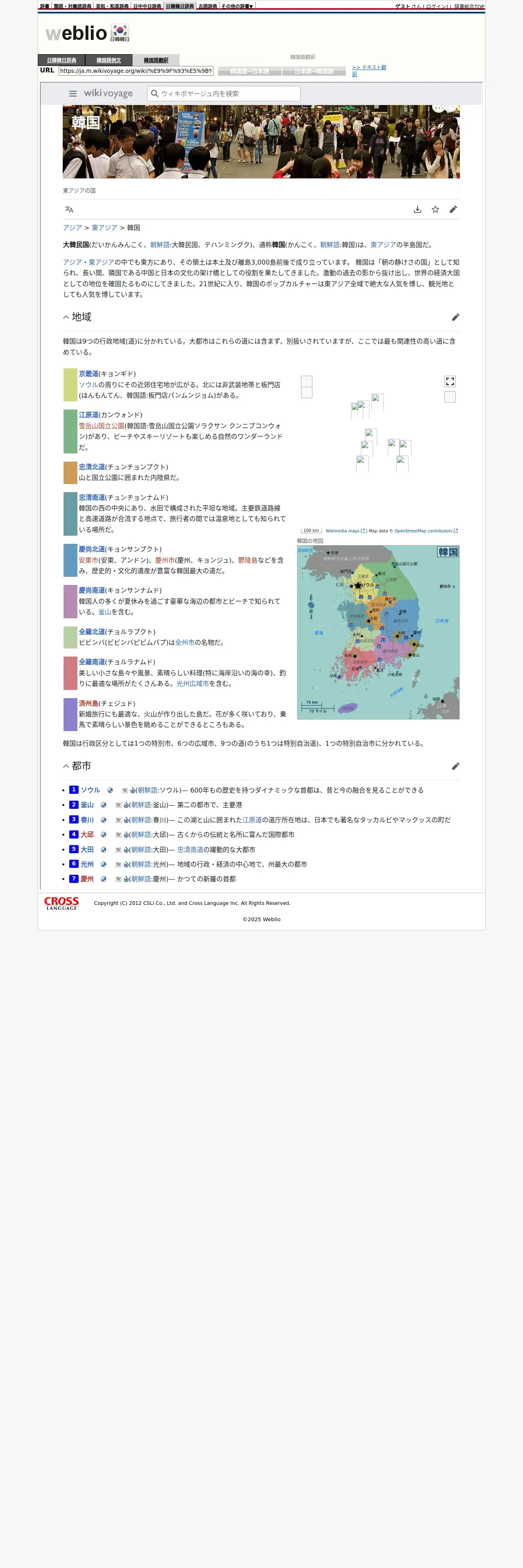Open the 辞書 top navigation item

[x=44, y=6]
